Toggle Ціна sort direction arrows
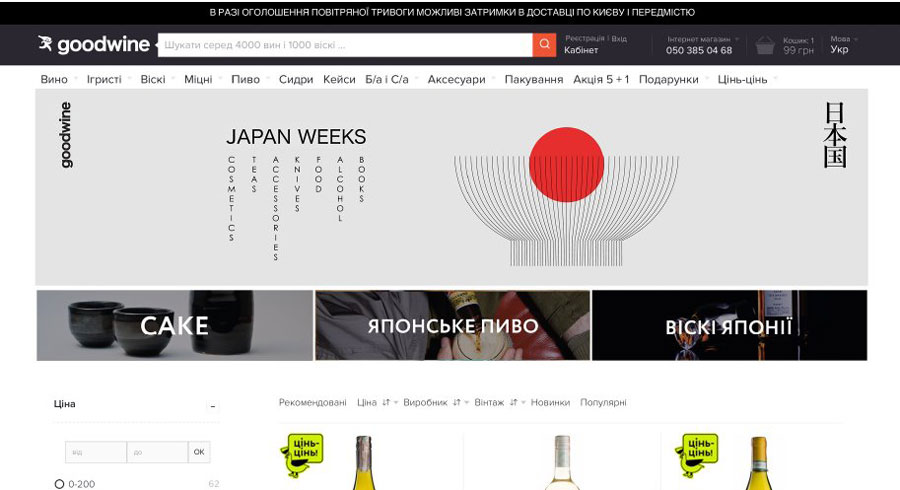Image resolution: width=900 pixels, height=490 pixels. click(386, 403)
